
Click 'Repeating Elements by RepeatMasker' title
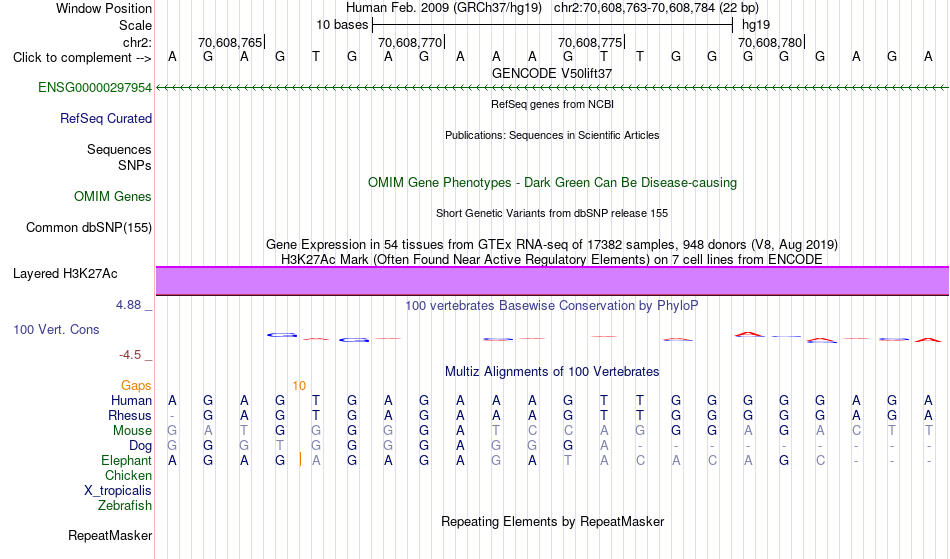point(552,521)
